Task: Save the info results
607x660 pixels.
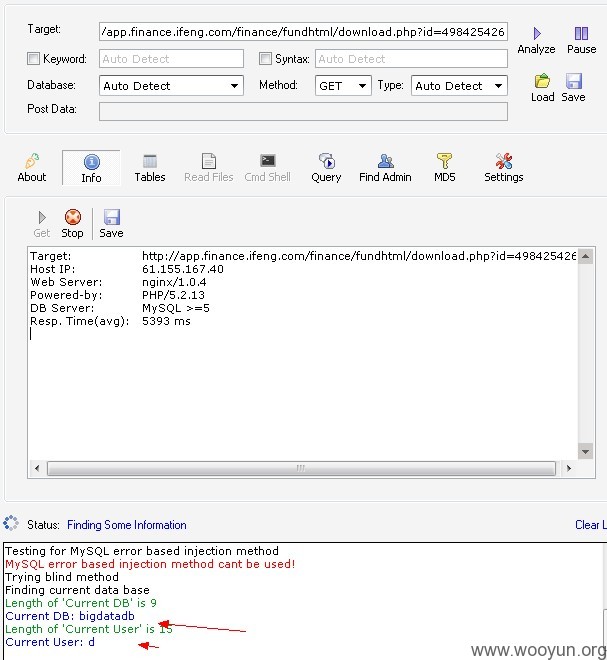Action: point(112,224)
